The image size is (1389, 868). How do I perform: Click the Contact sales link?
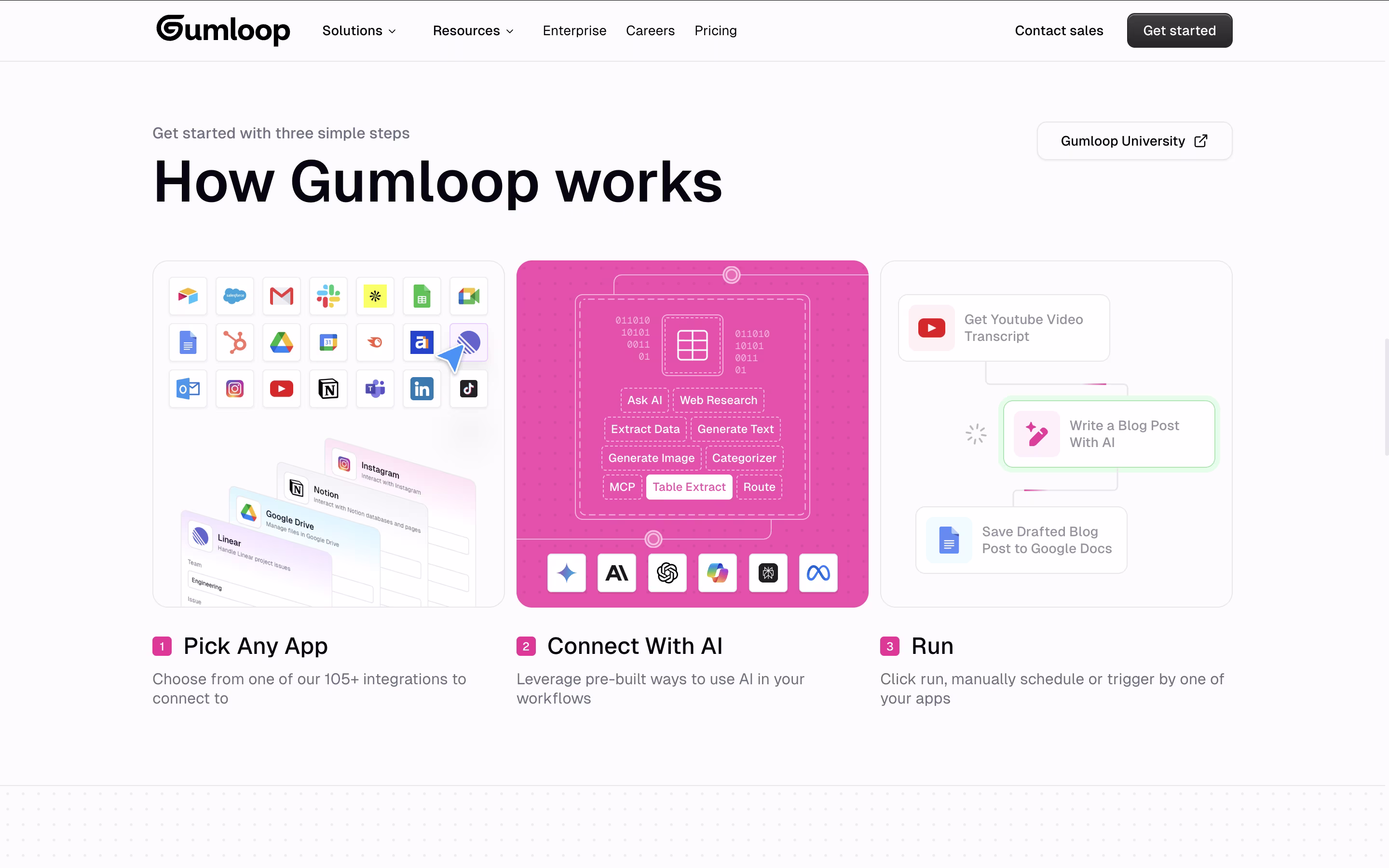[1059, 31]
